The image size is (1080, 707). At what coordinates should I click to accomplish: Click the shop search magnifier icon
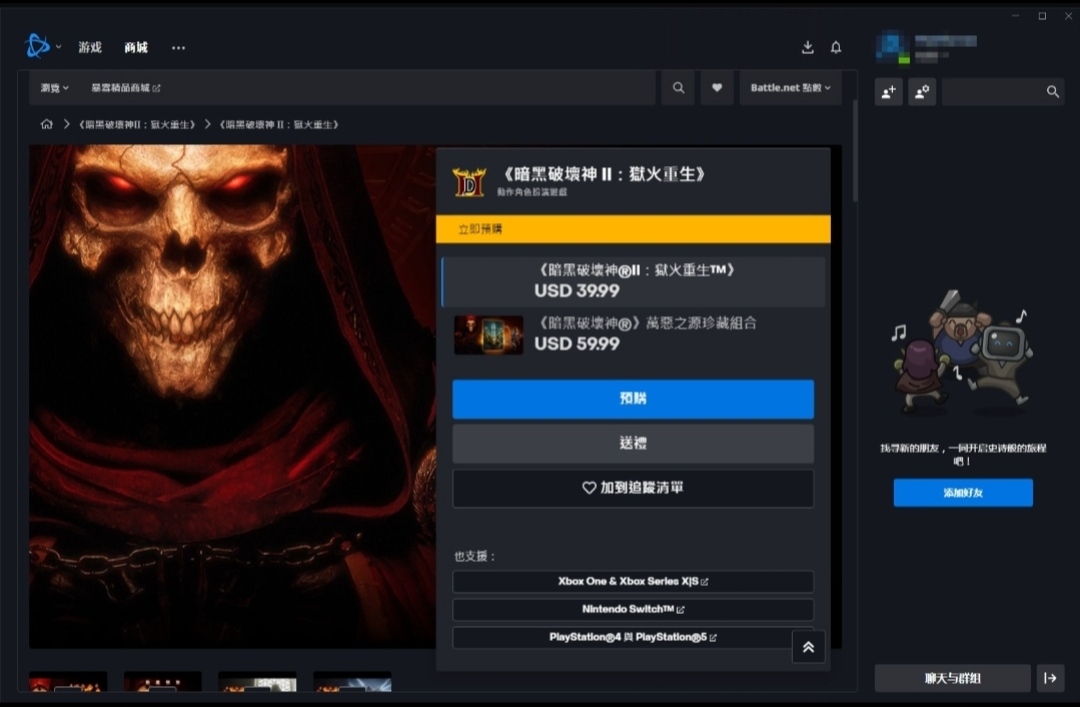coord(678,88)
